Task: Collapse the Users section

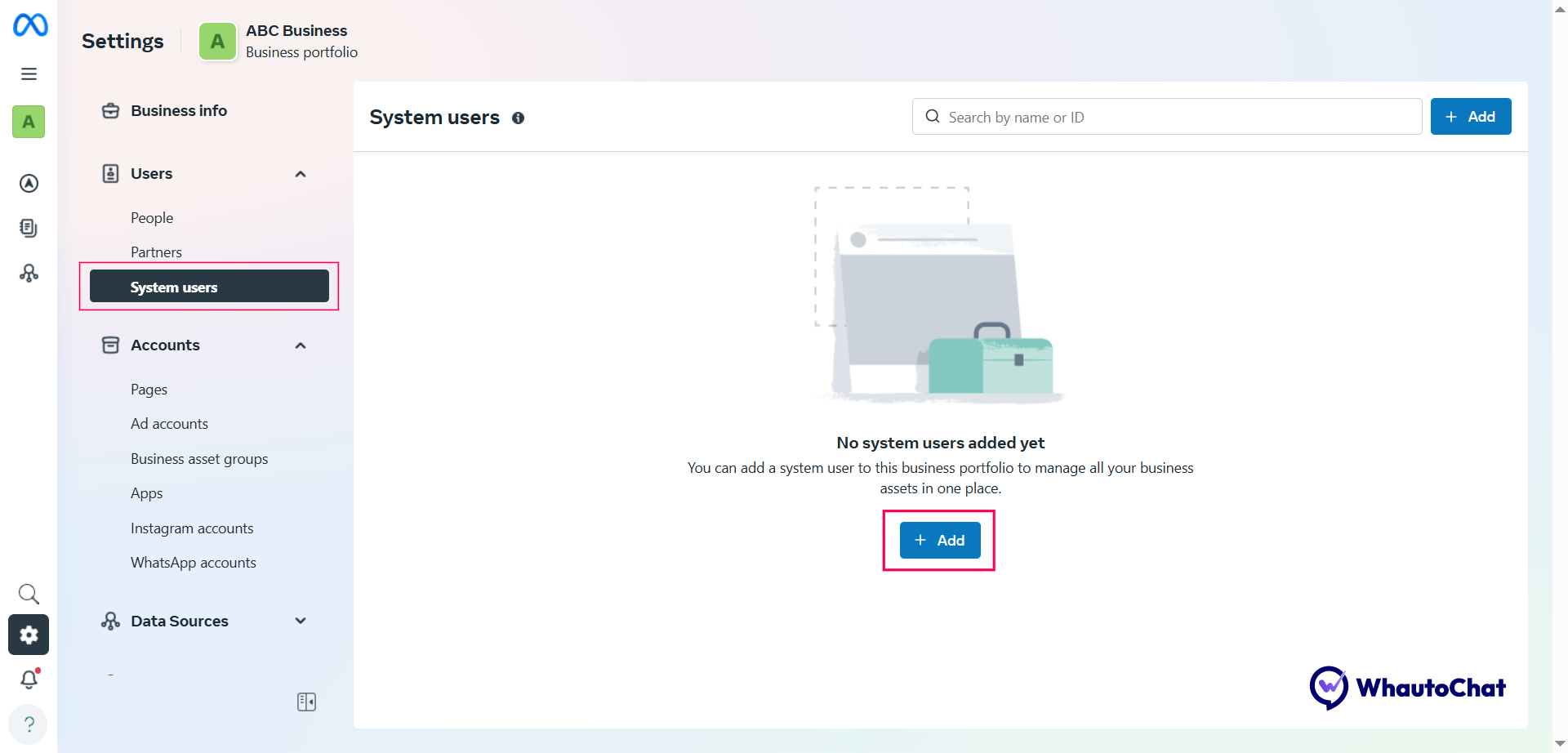Action: 301,174
